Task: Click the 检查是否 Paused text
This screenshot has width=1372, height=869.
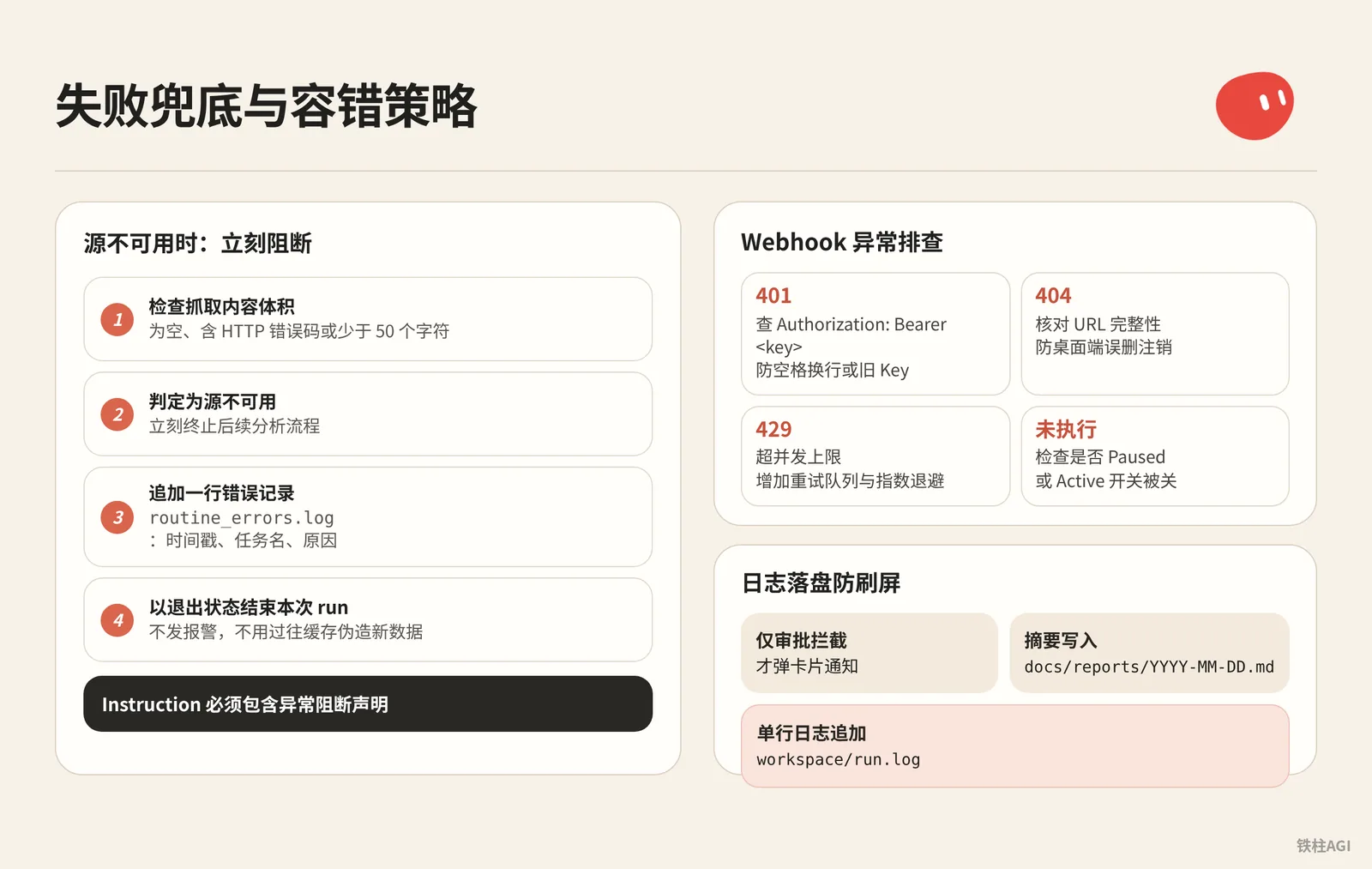Action: pos(1100,457)
